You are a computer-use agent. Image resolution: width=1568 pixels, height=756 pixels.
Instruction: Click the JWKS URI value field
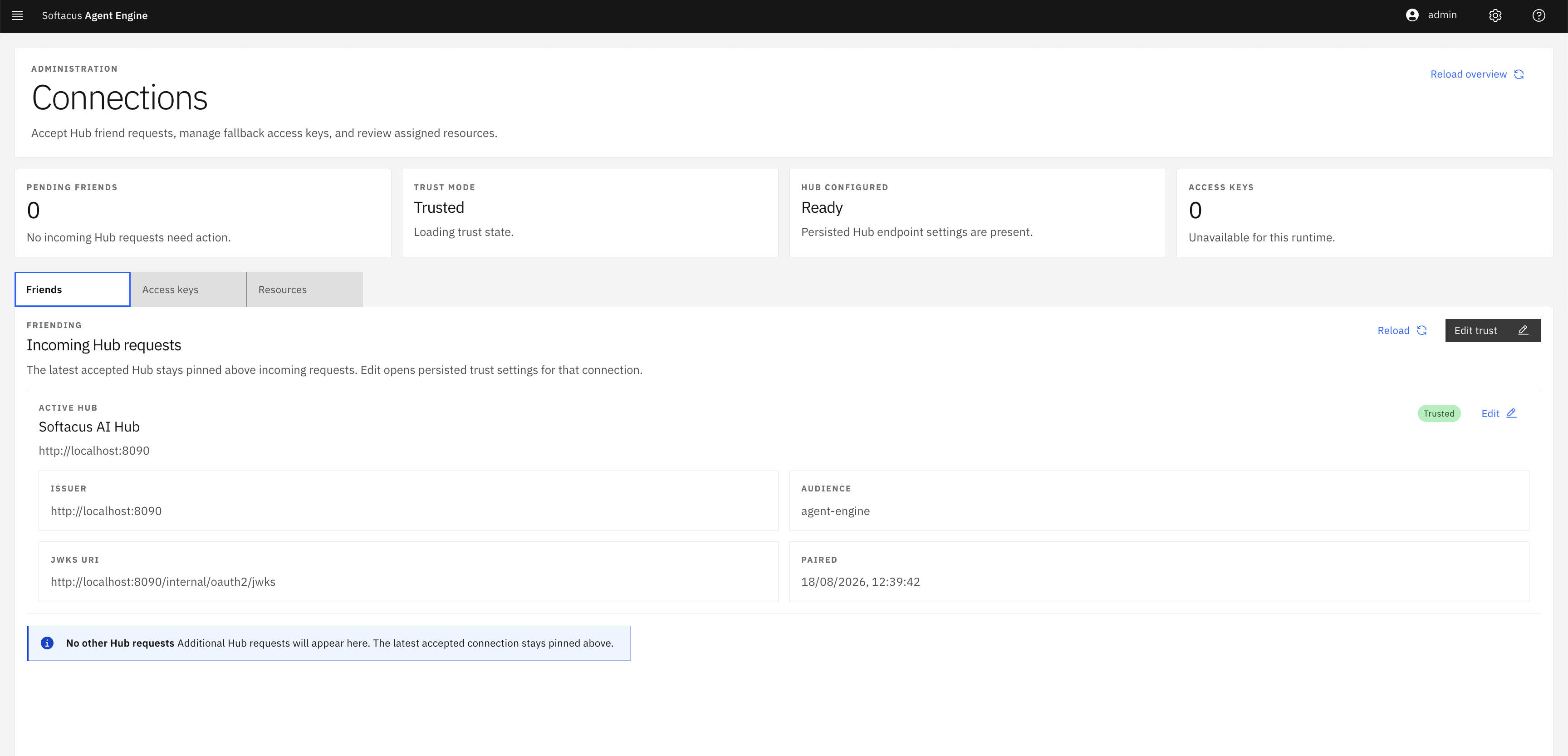[x=408, y=572]
